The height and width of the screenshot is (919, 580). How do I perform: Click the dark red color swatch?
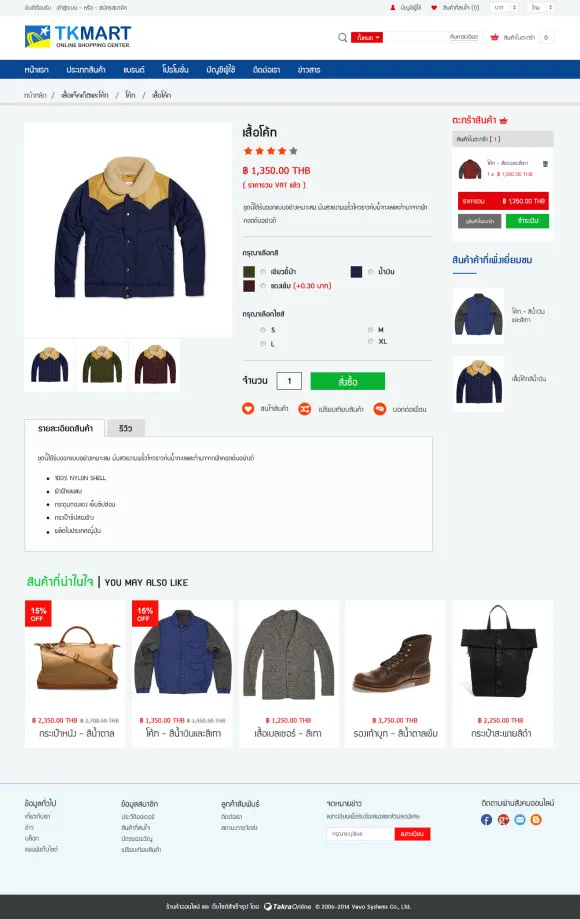(x=249, y=286)
